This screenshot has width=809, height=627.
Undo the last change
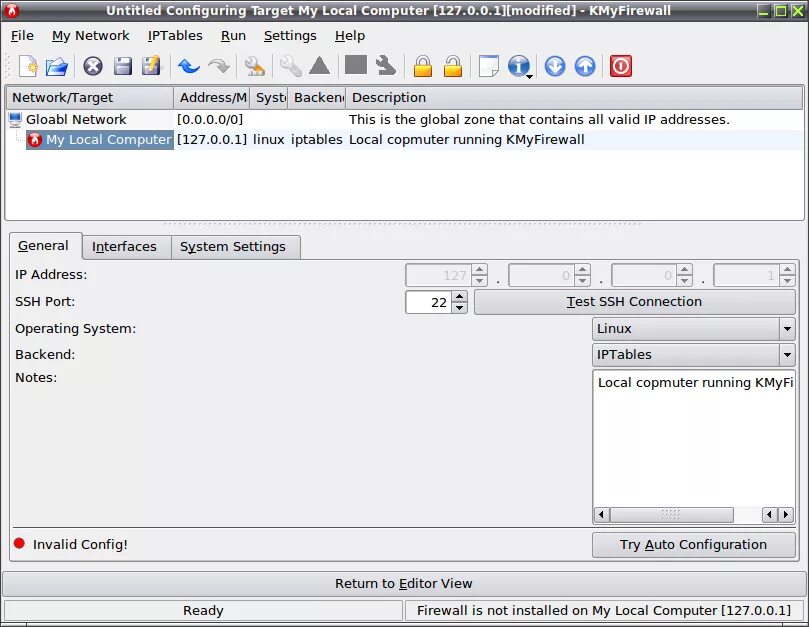pos(189,66)
